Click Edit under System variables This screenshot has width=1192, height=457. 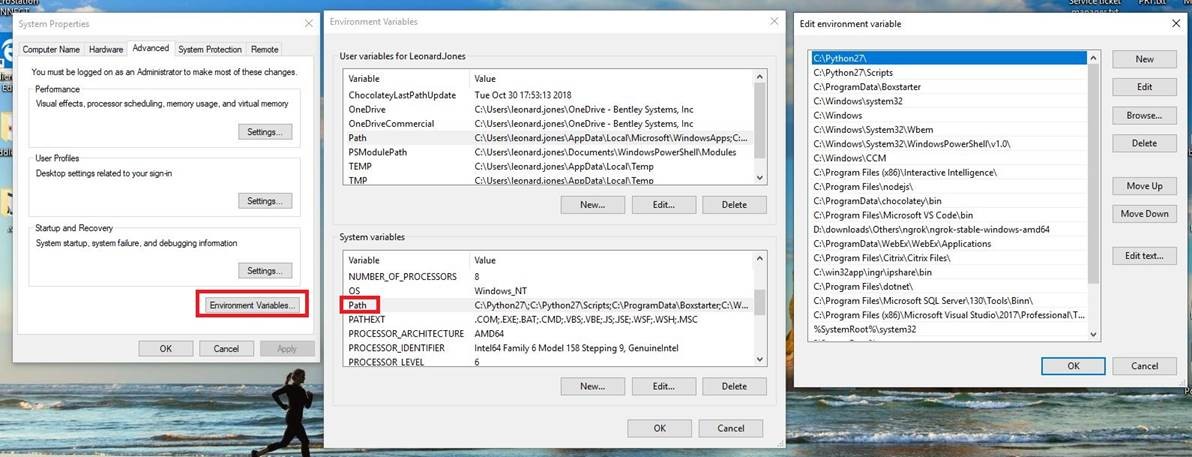664,386
